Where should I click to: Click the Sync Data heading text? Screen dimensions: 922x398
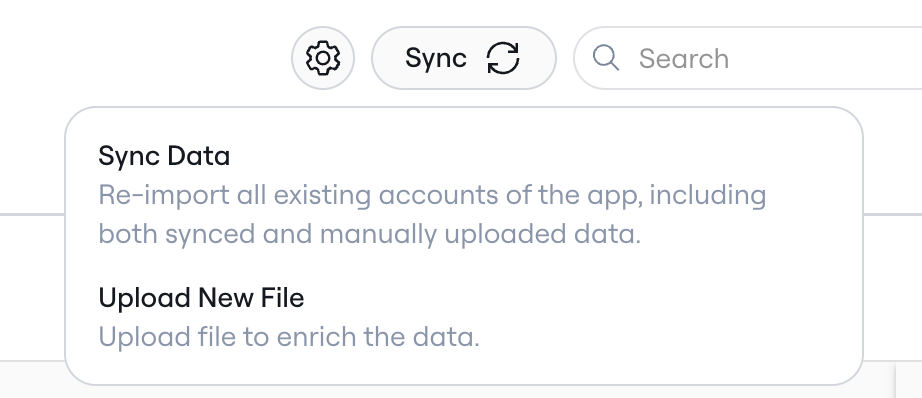[164, 156]
